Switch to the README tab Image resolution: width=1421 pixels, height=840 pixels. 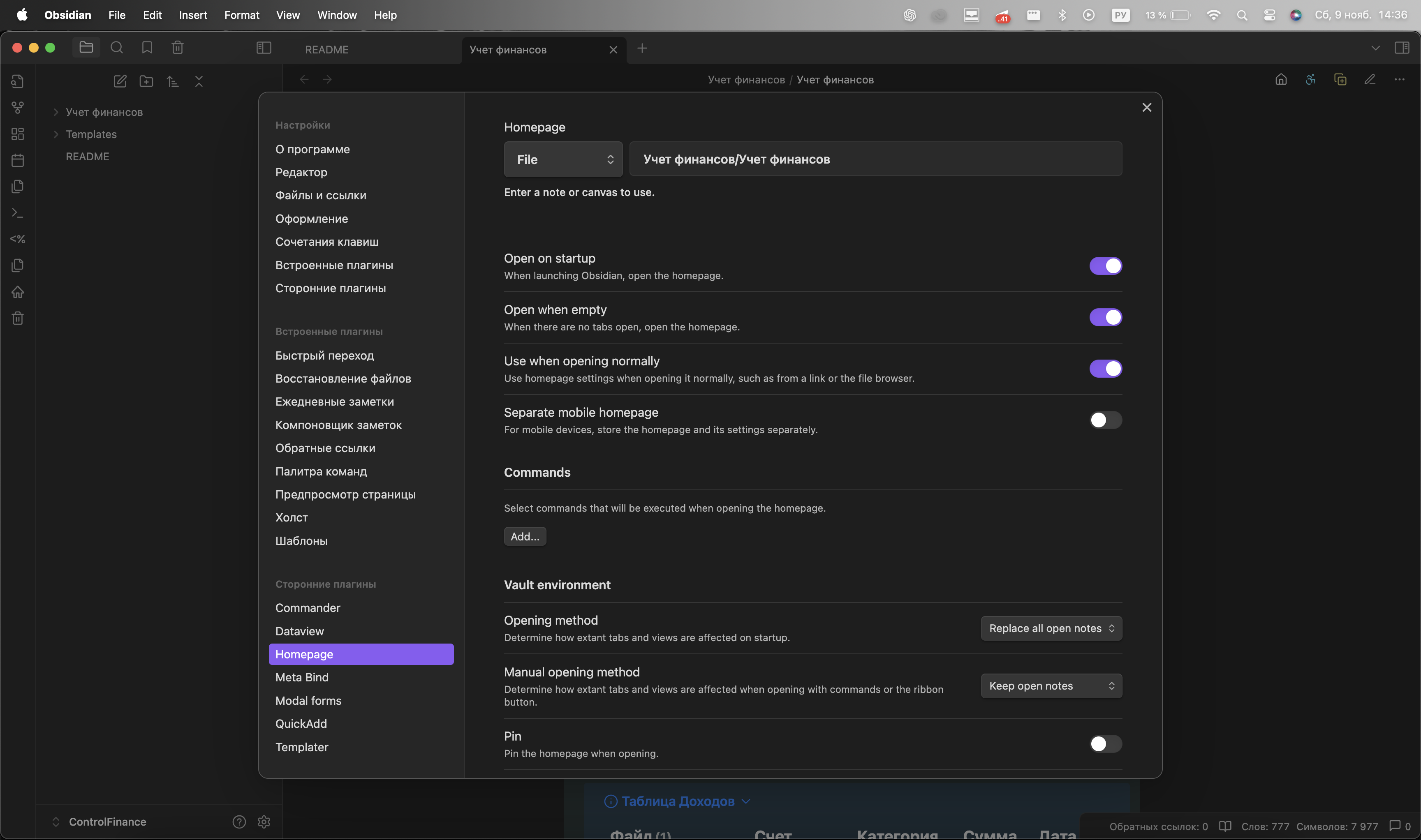(327, 50)
